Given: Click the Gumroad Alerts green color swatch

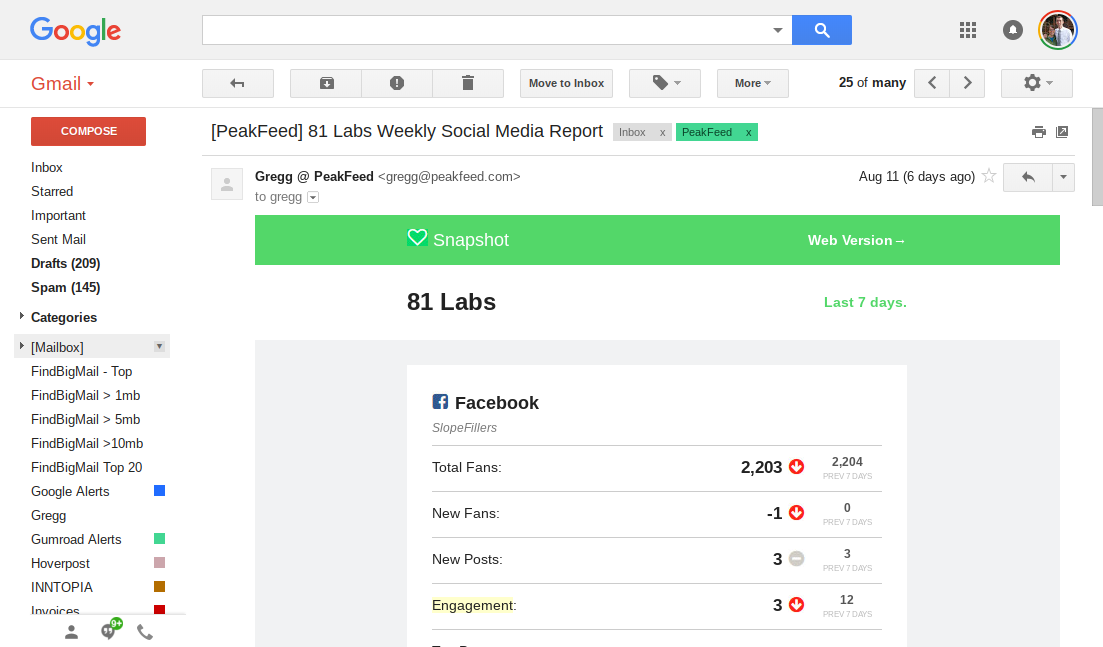Looking at the screenshot, I should [160, 539].
